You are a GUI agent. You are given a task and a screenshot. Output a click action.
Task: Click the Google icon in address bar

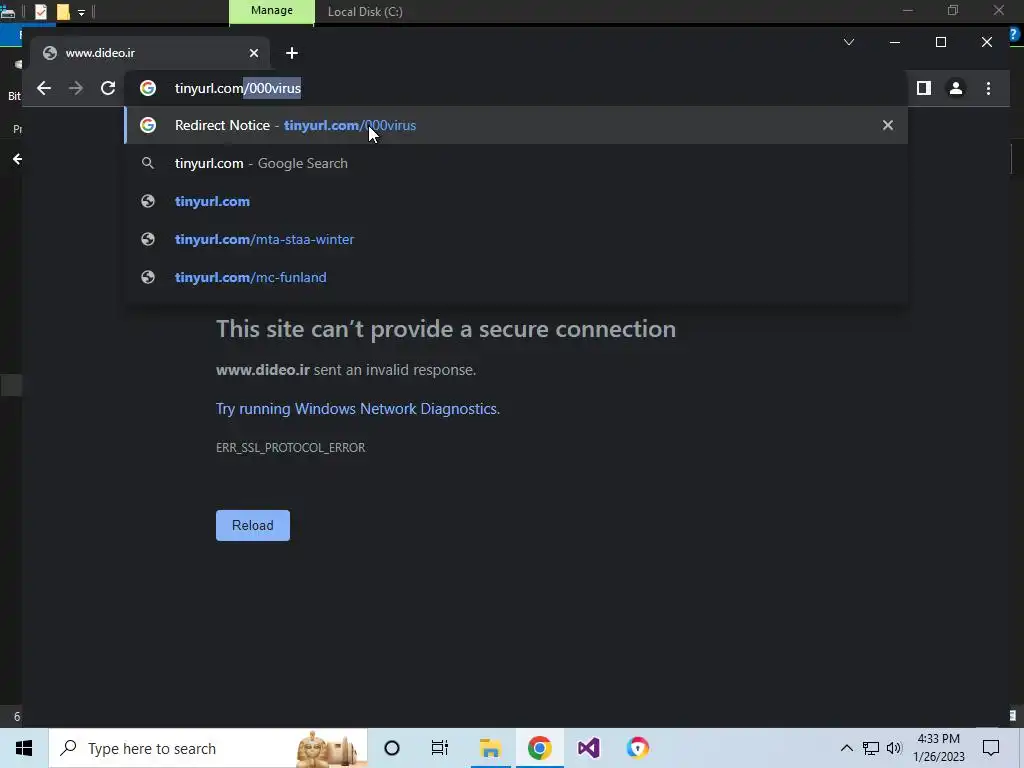point(148,88)
